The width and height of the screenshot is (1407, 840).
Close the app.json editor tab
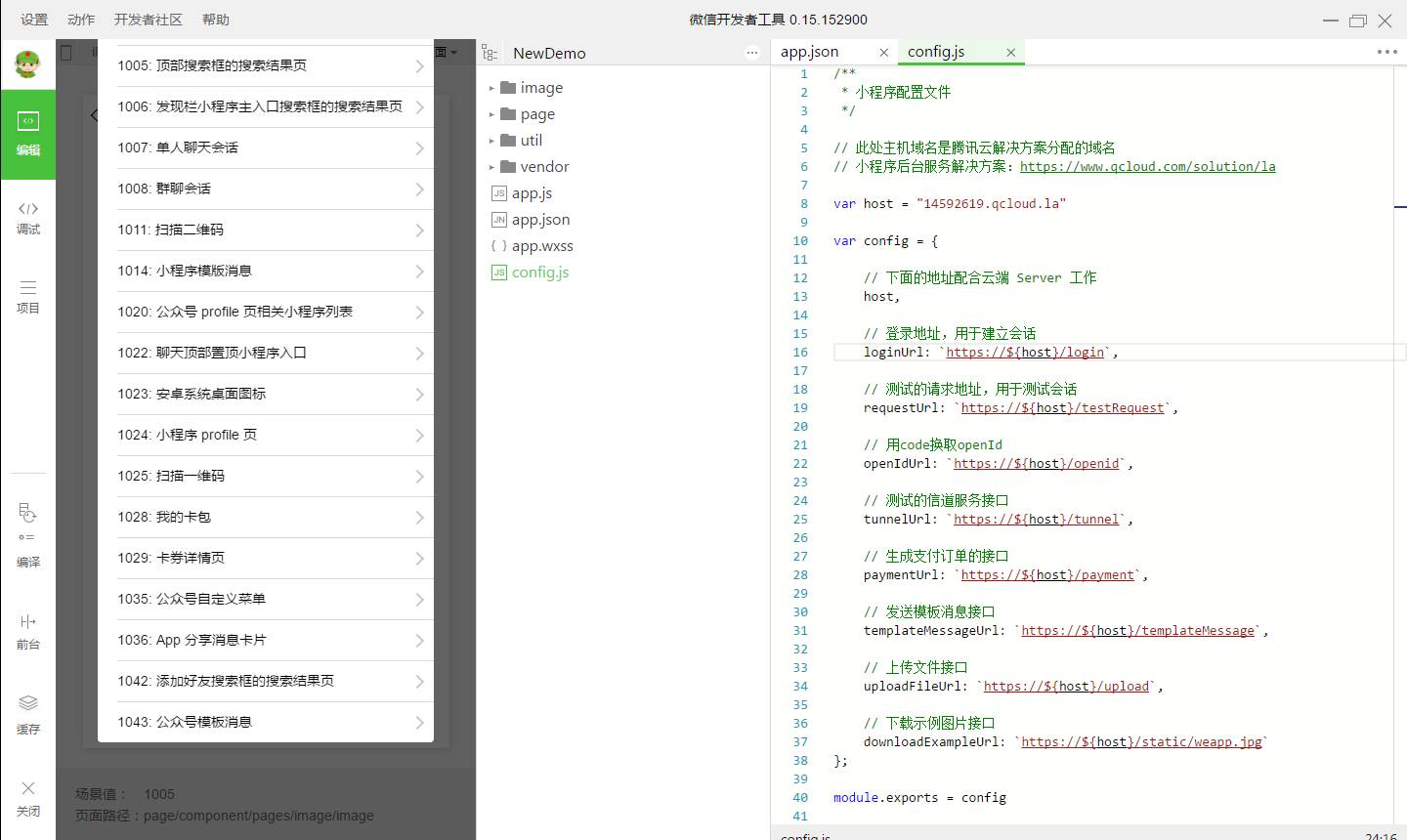coord(883,53)
